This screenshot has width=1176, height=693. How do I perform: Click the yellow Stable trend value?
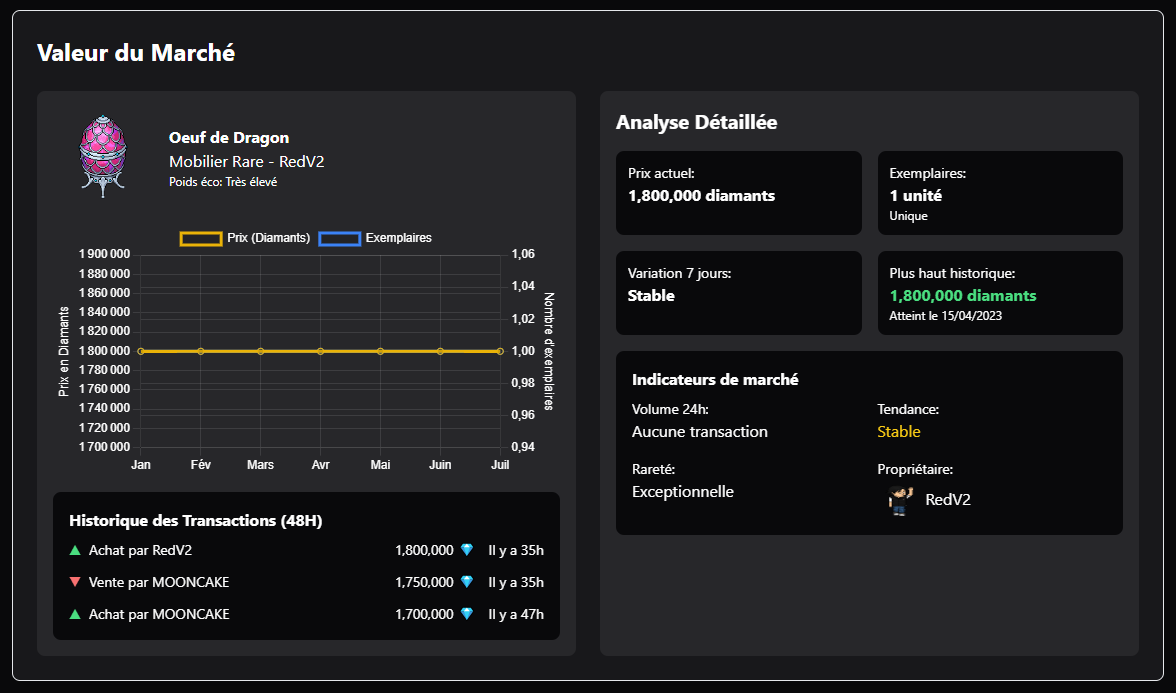pos(898,432)
